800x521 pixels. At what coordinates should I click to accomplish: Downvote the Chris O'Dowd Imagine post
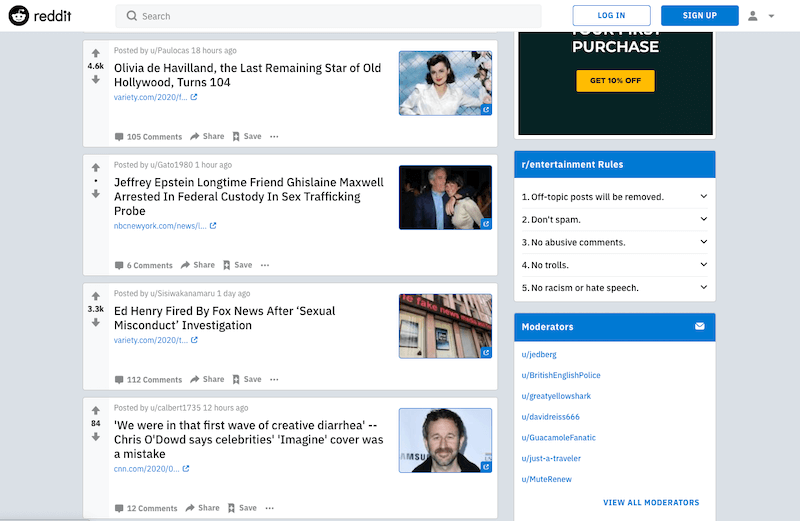(x=95, y=437)
